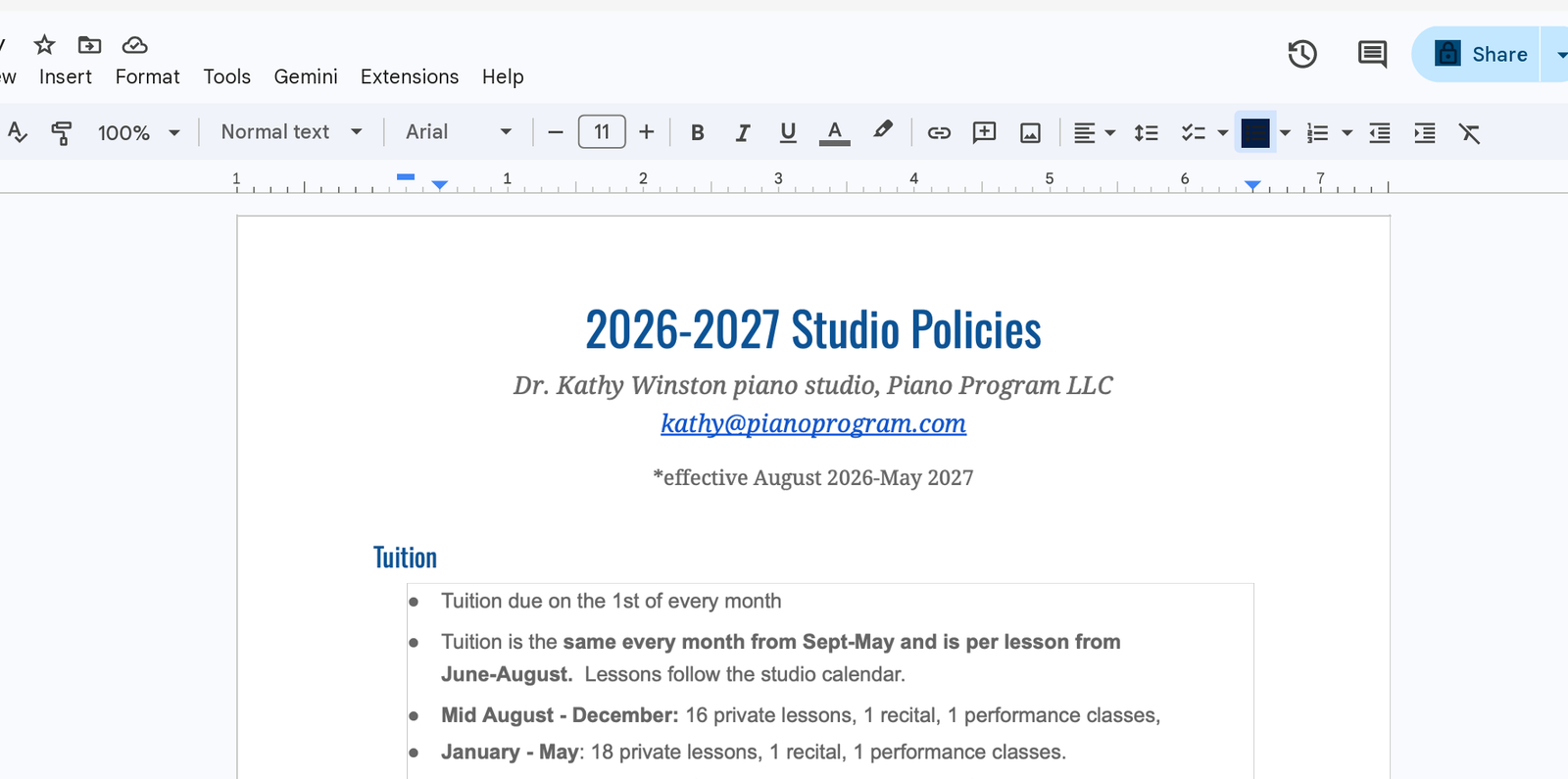The width and height of the screenshot is (1568, 779).
Task: Insert image icon in toolbar
Action: 1030,132
